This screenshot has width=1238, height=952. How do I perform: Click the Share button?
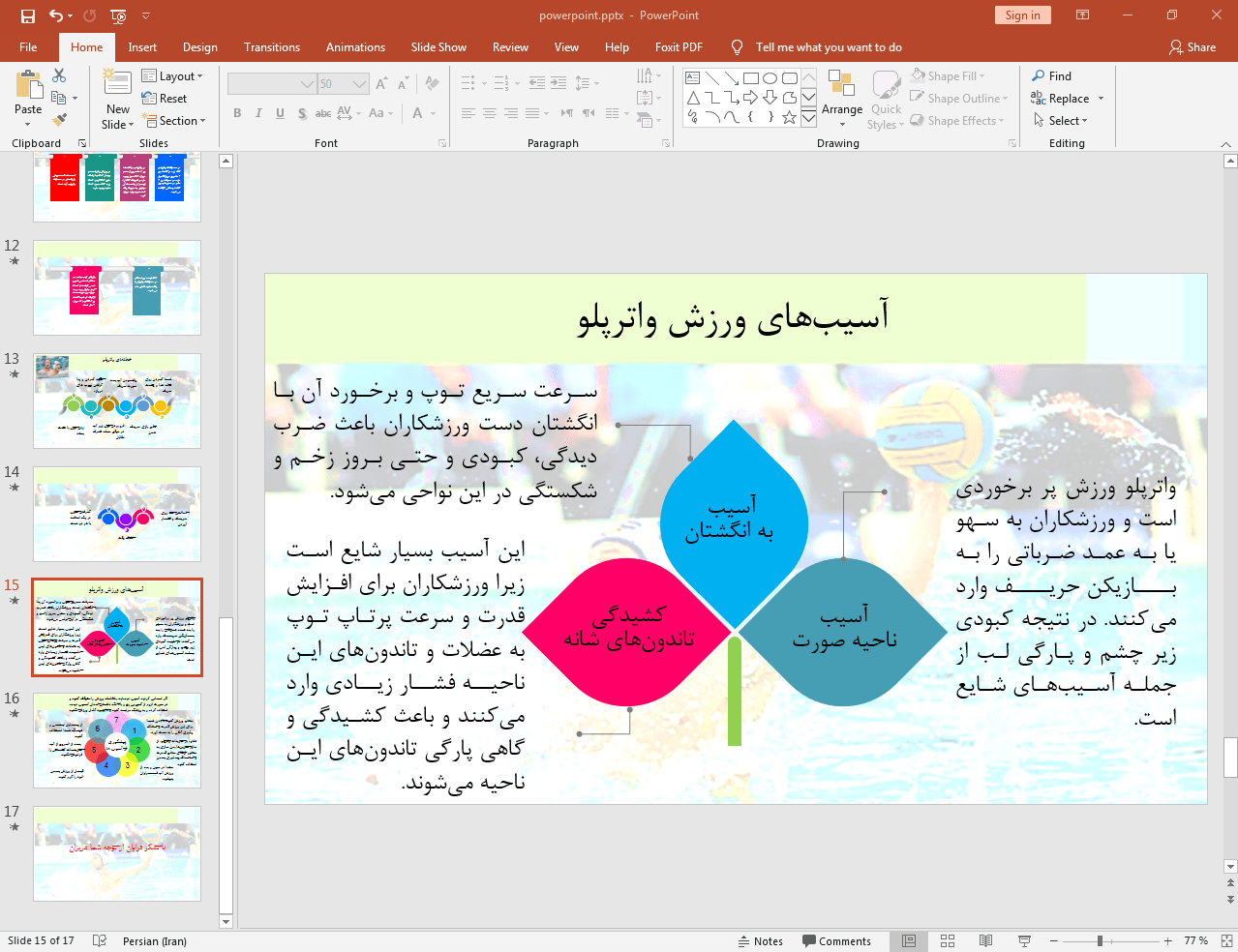[x=1193, y=47]
